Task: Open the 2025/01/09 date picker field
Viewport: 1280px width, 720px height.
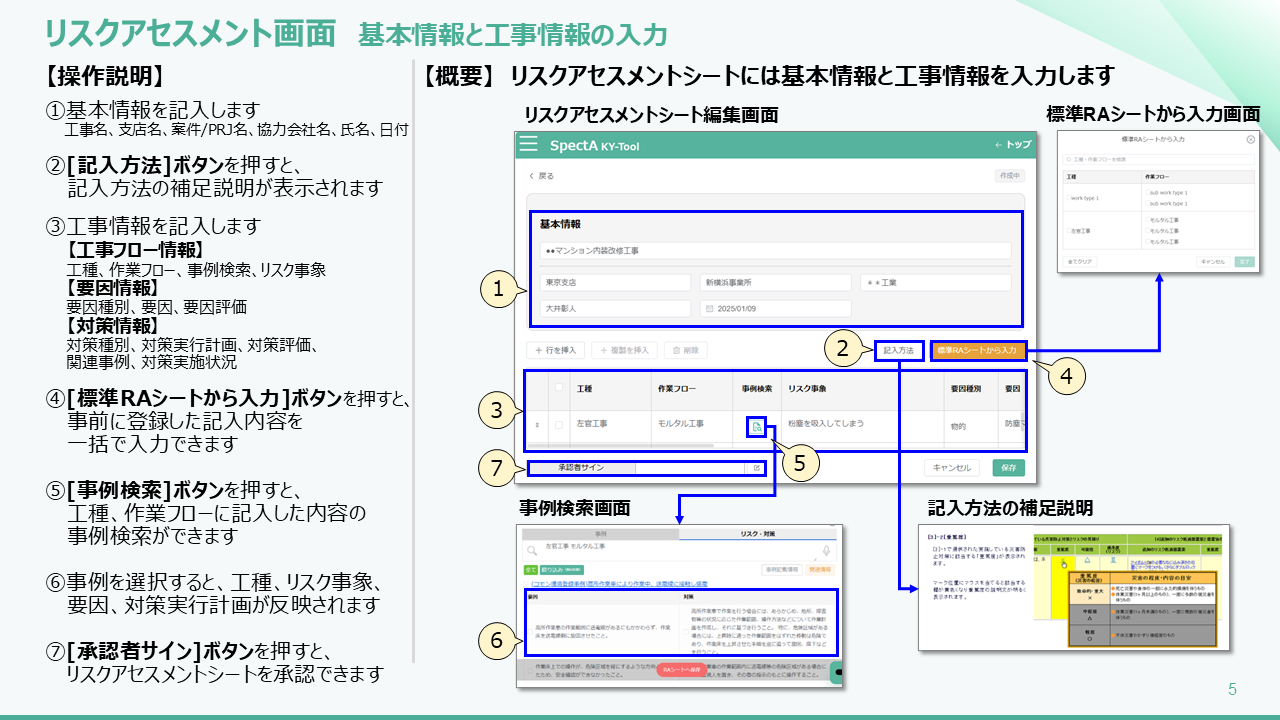Action: pyautogui.click(x=775, y=309)
